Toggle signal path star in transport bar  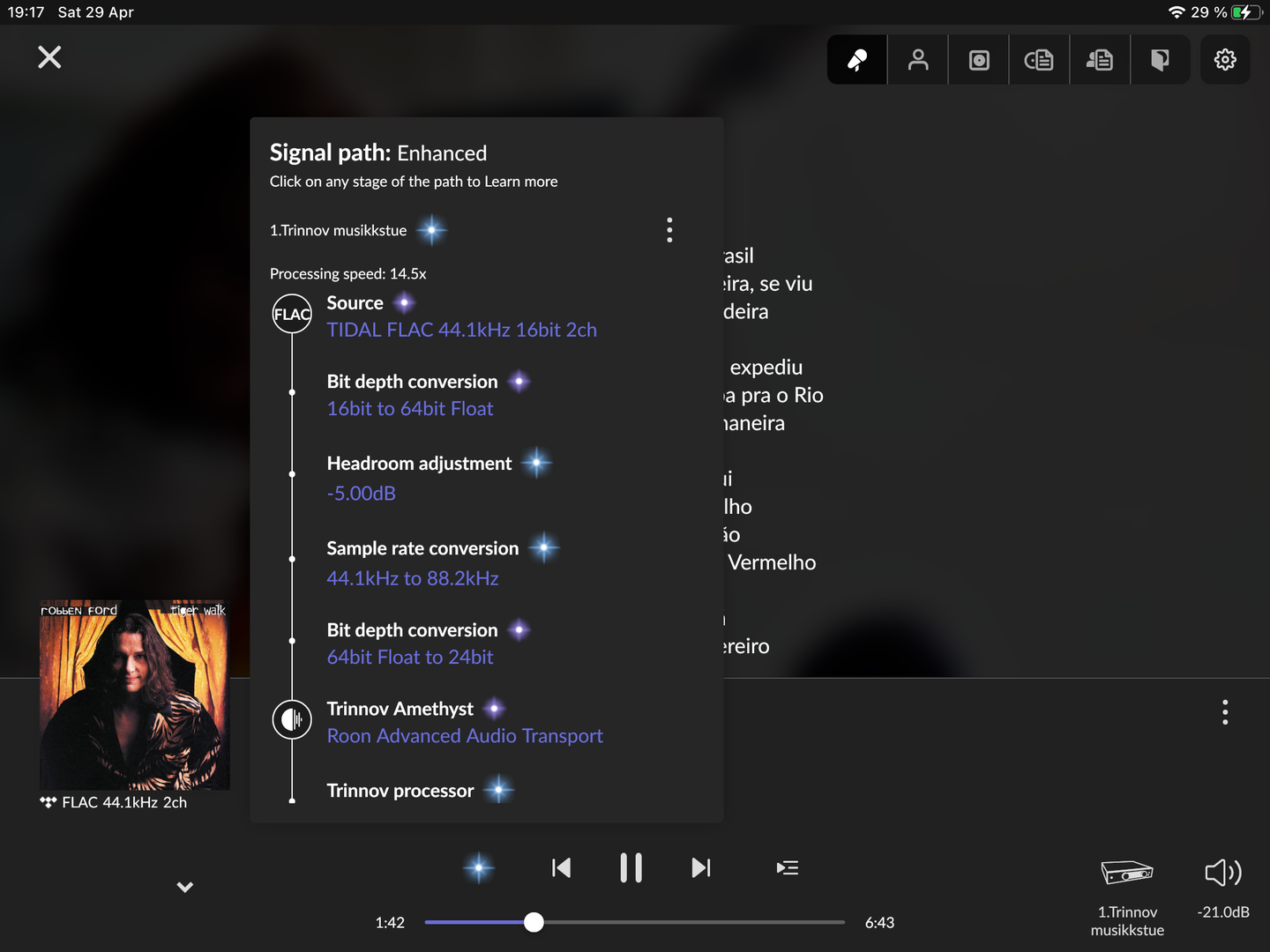coord(479,868)
